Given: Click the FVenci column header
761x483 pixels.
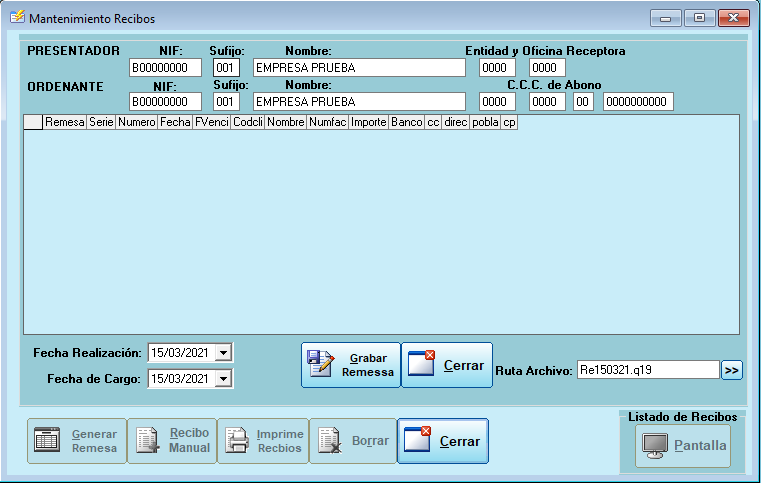Looking at the screenshot, I should pos(212,122).
